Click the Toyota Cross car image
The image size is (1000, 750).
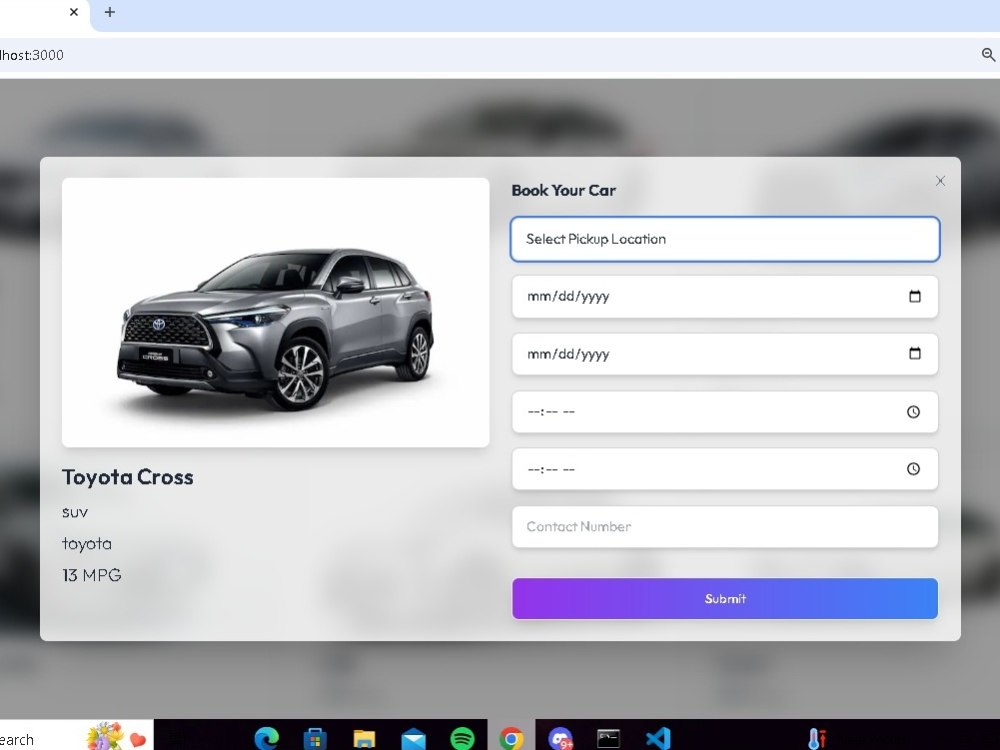[x=276, y=312]
